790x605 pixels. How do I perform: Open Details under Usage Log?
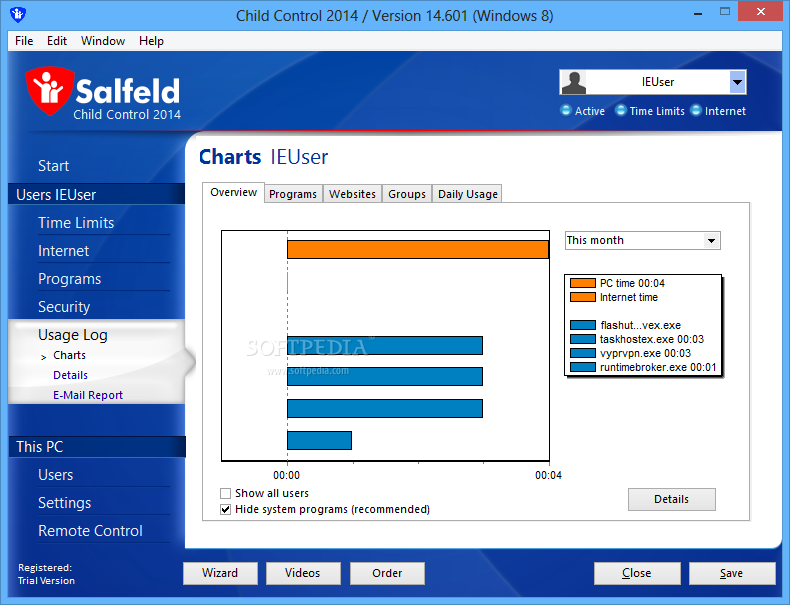coord(71,375)
